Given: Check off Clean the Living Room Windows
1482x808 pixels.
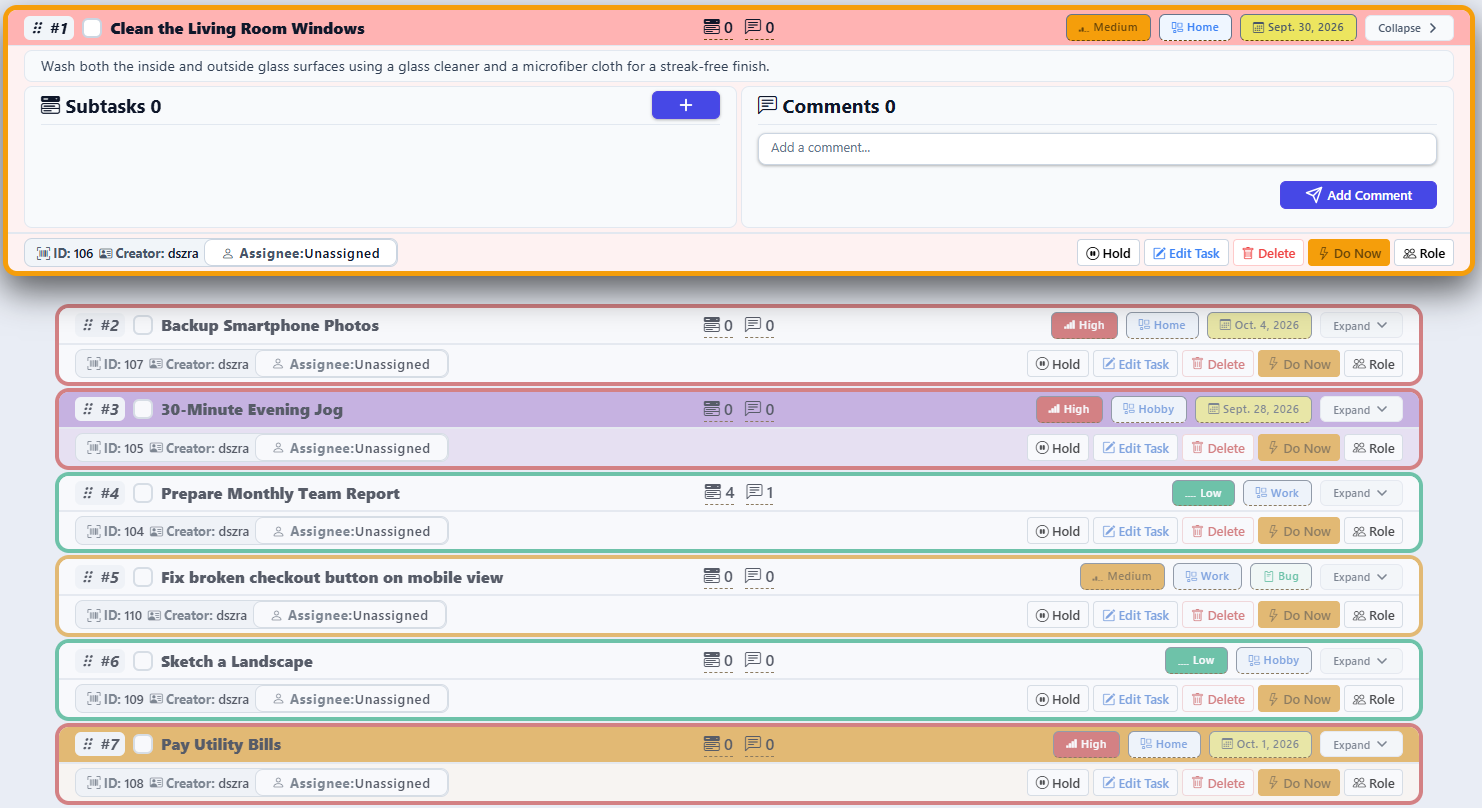Looking at the screenshot, I should point(92,28).
